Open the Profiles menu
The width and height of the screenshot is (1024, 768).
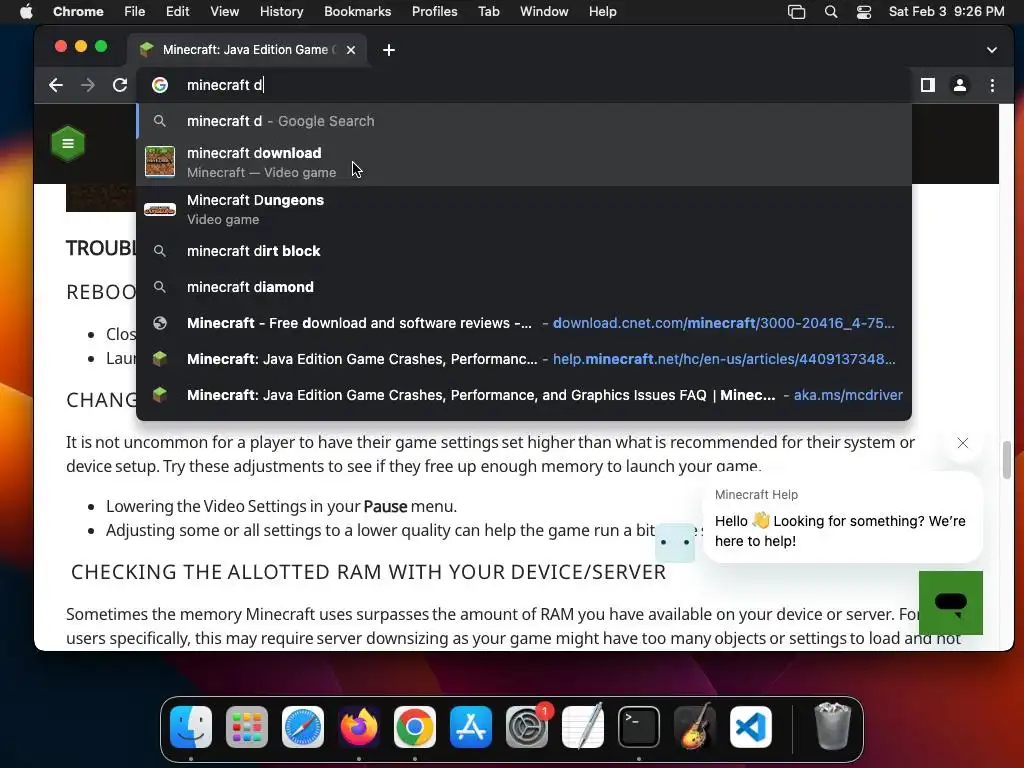pos(434,11)
